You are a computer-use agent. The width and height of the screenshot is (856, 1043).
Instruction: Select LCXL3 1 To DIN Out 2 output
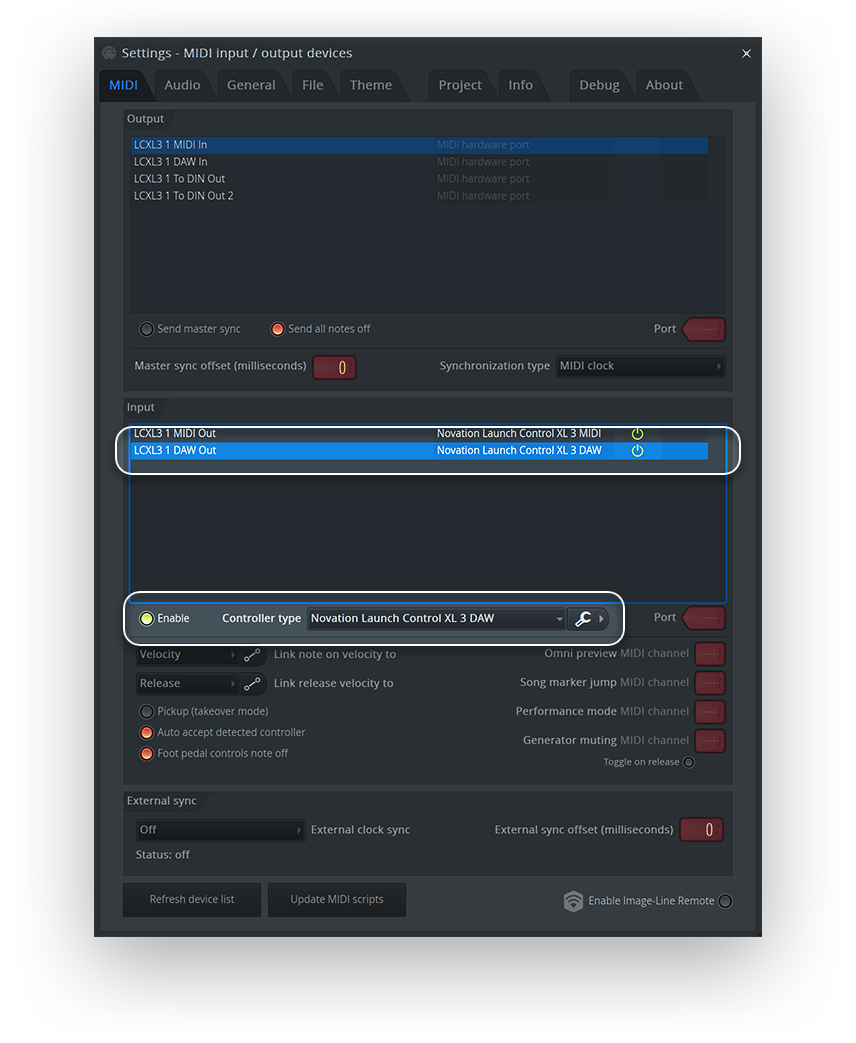(x=420, y=196)
